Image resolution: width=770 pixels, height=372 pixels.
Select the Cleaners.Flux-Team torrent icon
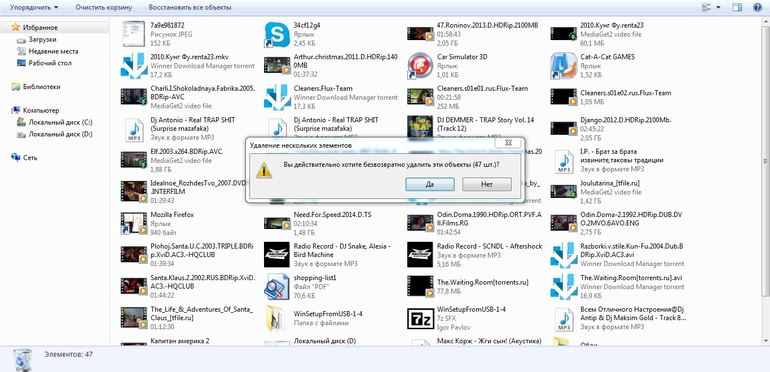coord(277,97)
